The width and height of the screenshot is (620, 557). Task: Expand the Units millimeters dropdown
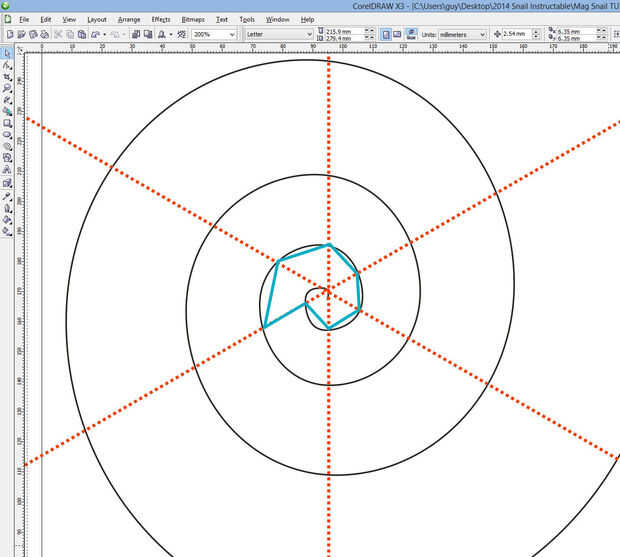pyautogui.click(x=481, y=34)
